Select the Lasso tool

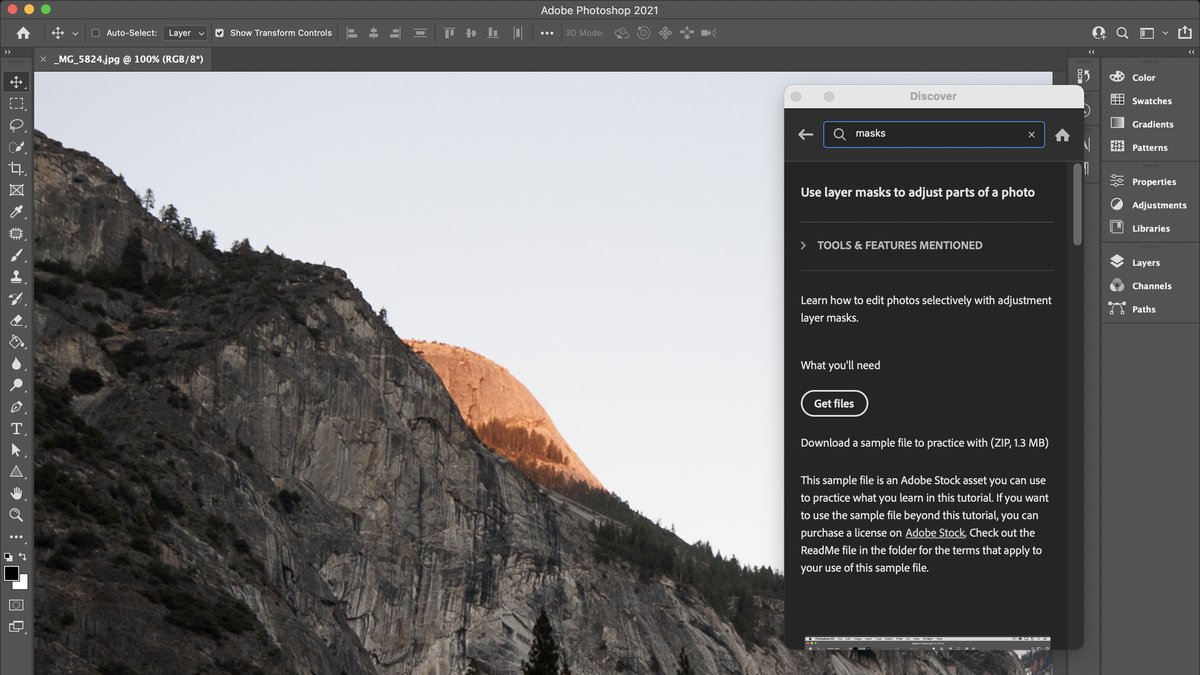(x=16, y=125)
